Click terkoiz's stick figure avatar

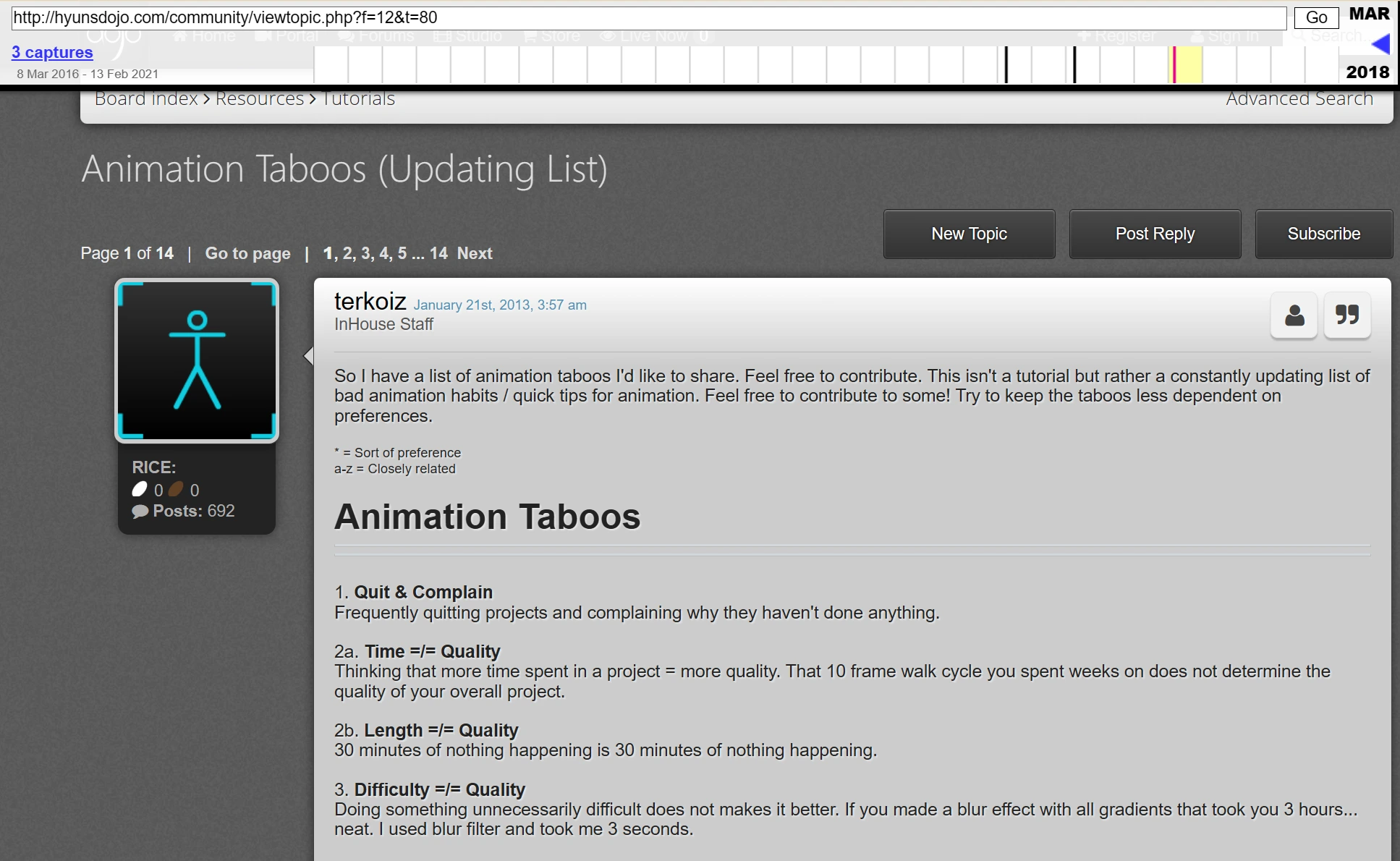tap(197, 360)
